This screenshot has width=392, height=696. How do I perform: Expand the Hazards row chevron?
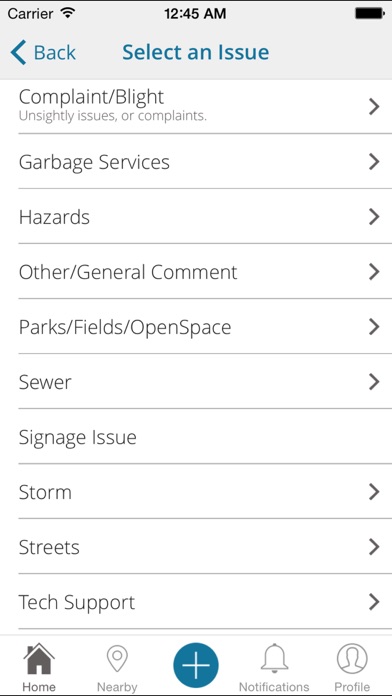(374, 217)
